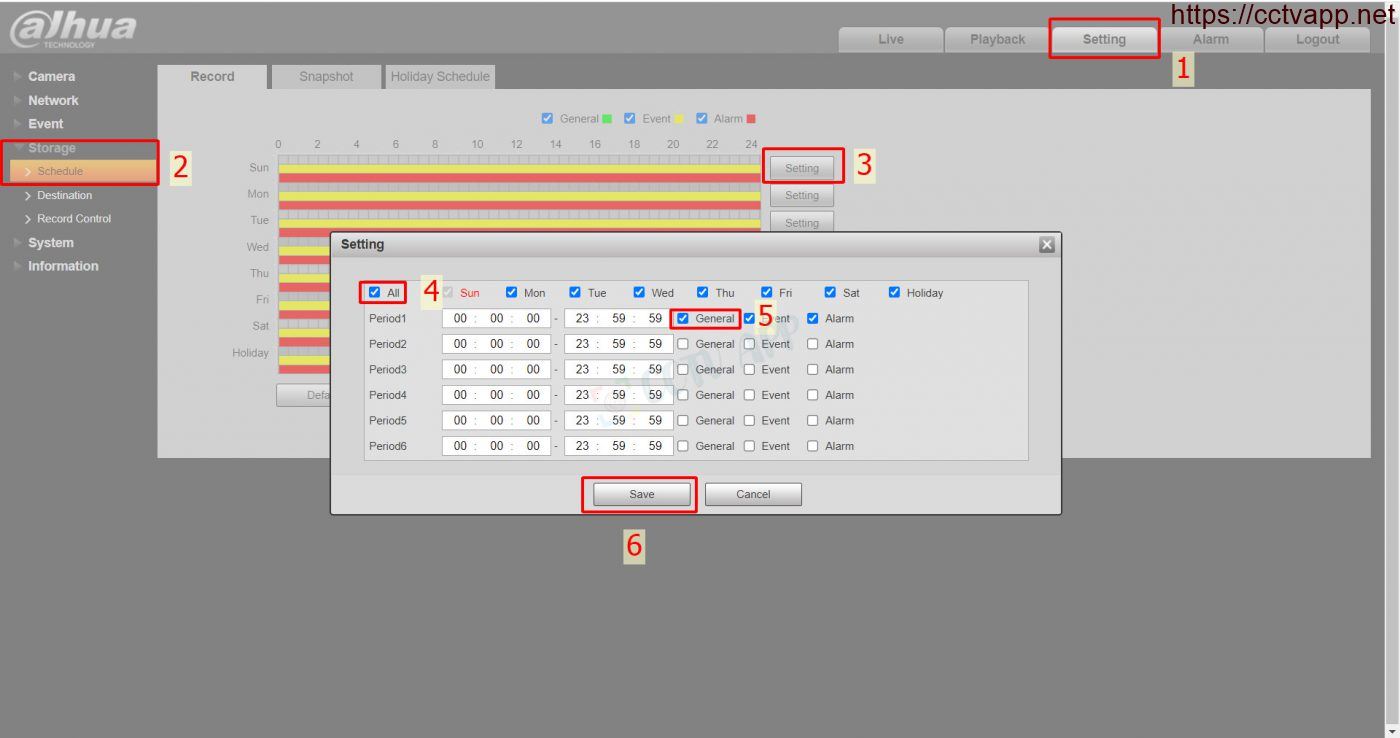Open the Snapshot tab
The height and width of the screenshot is (738, 1400).
click(326, 77)
